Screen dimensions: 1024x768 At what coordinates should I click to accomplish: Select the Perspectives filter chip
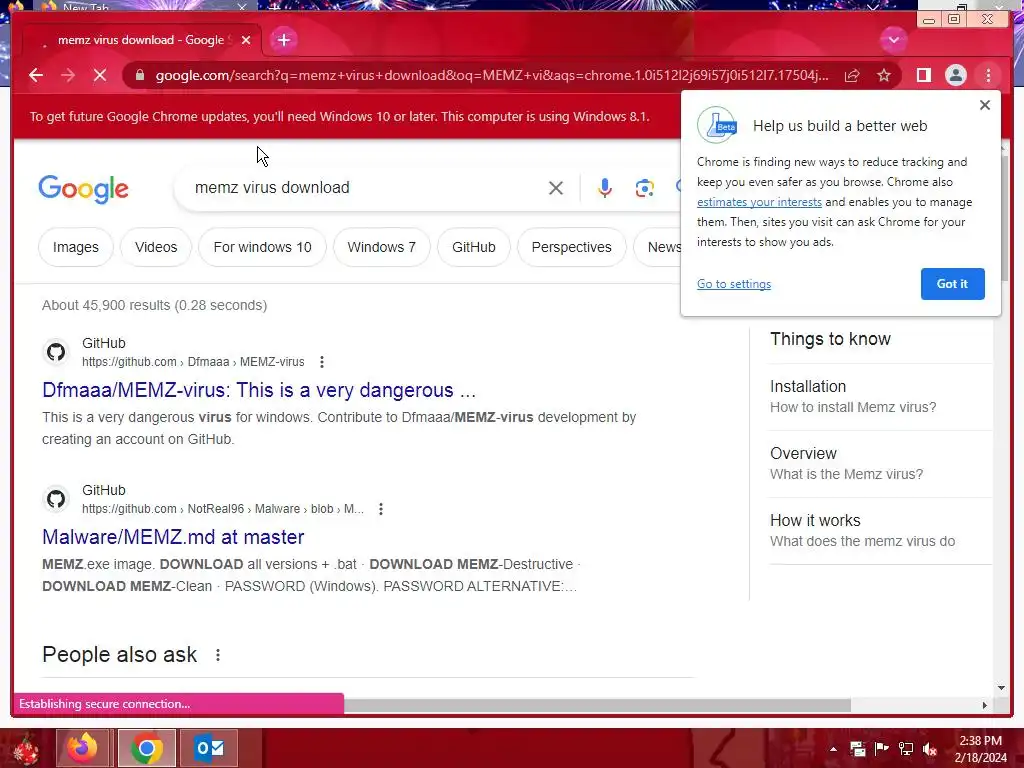coord(571,248)
